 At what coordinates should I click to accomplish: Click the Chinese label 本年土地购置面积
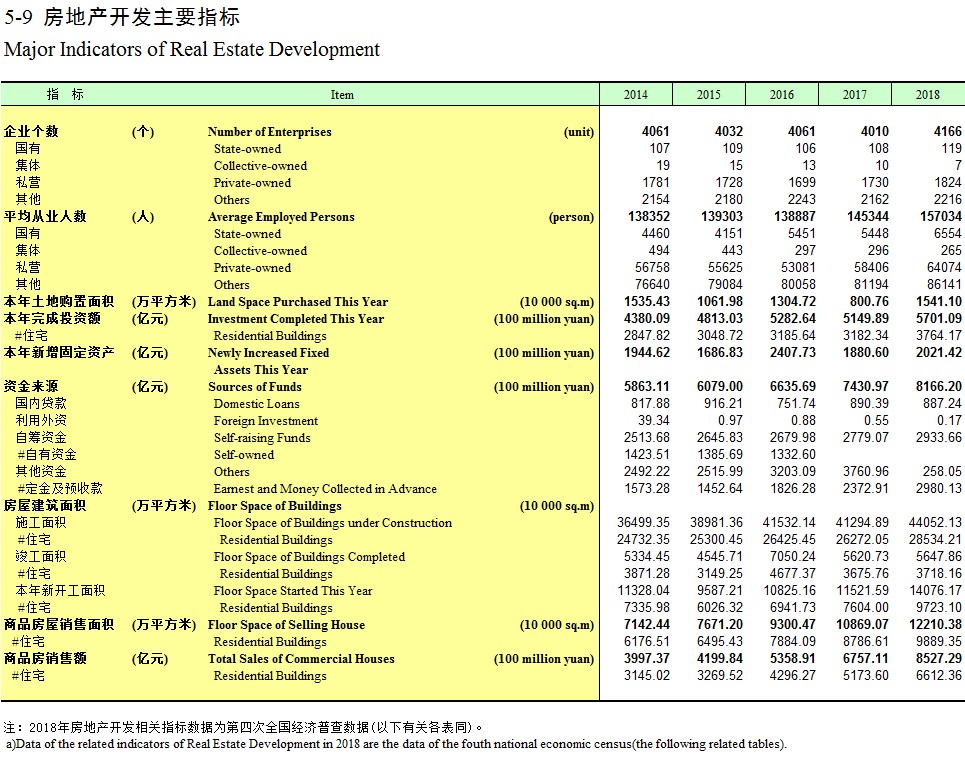pyautogui.click(x=59, y=302)
